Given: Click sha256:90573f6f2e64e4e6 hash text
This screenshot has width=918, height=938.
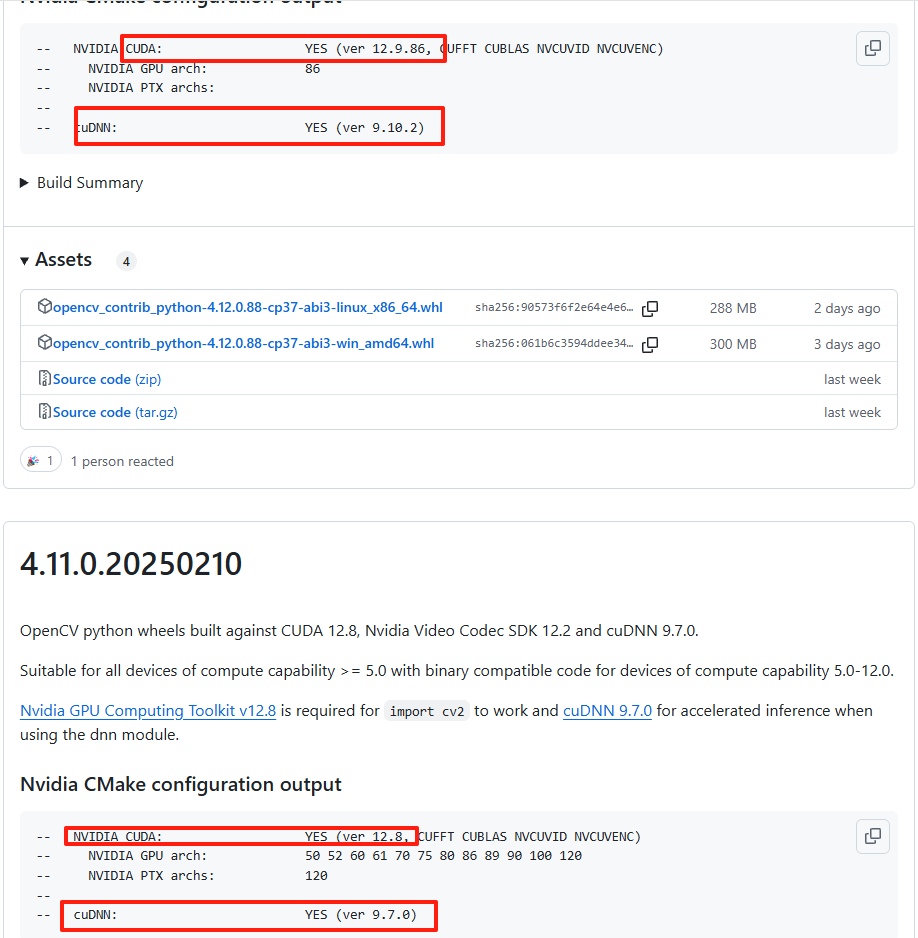Looking at the screenshot, I should [554, 307].
